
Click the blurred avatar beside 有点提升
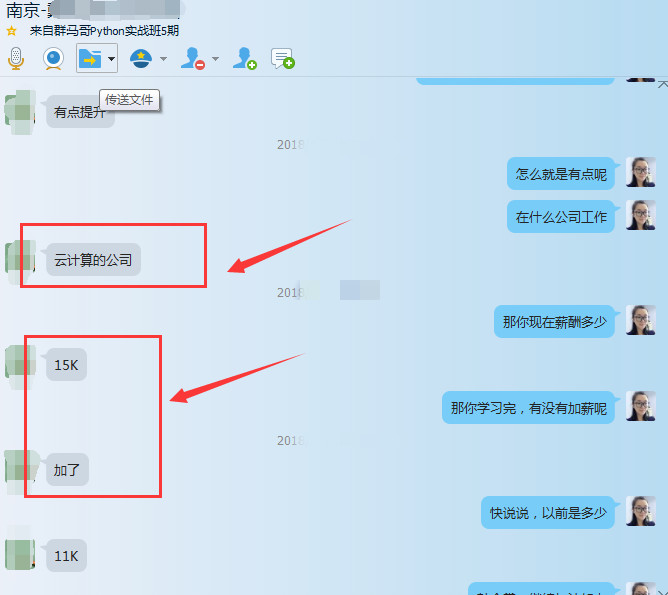coord(20,110)
